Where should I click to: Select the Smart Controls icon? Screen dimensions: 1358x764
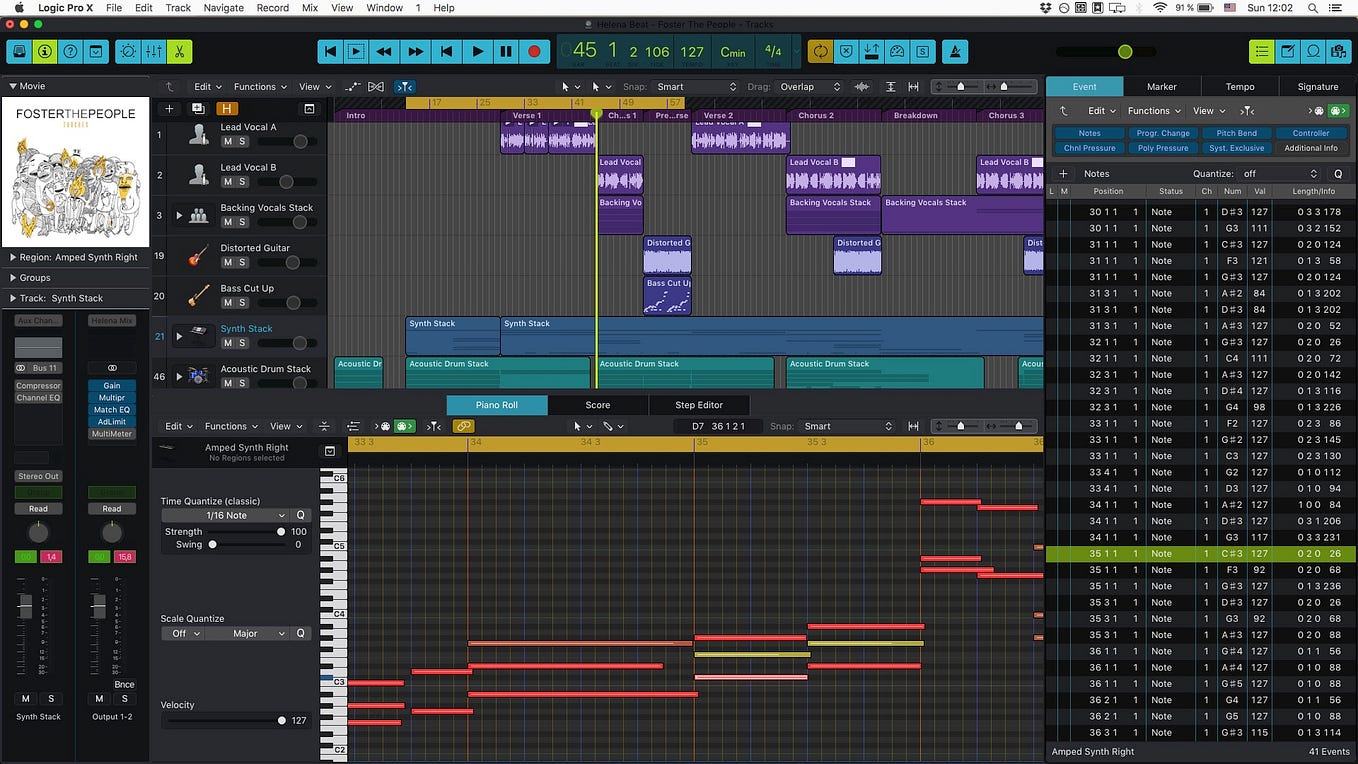(128, 51)
